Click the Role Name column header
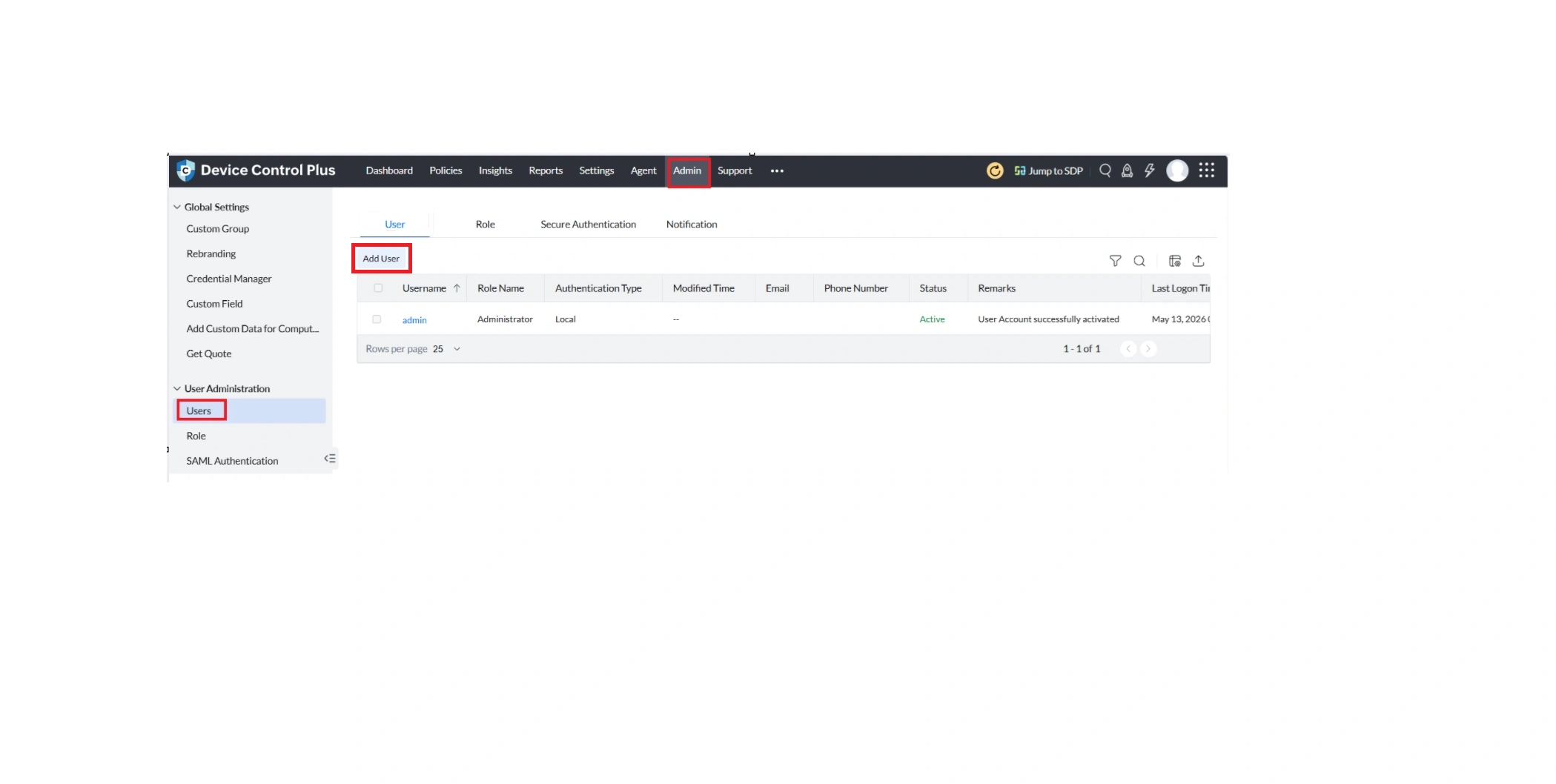This screenshot has height=784, width=1556. click(500, 289)
